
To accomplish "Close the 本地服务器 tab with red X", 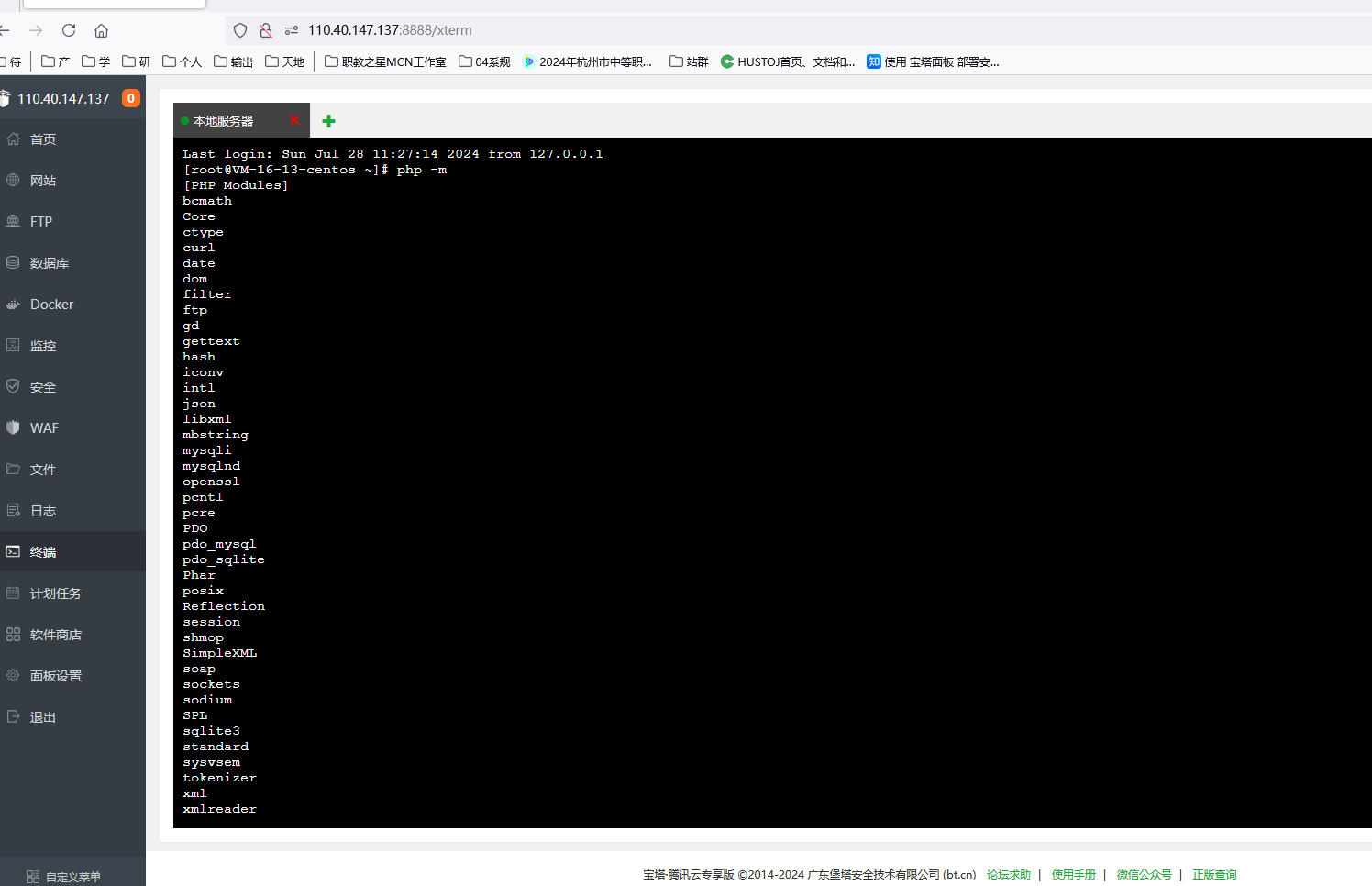I will coord(294,120).
